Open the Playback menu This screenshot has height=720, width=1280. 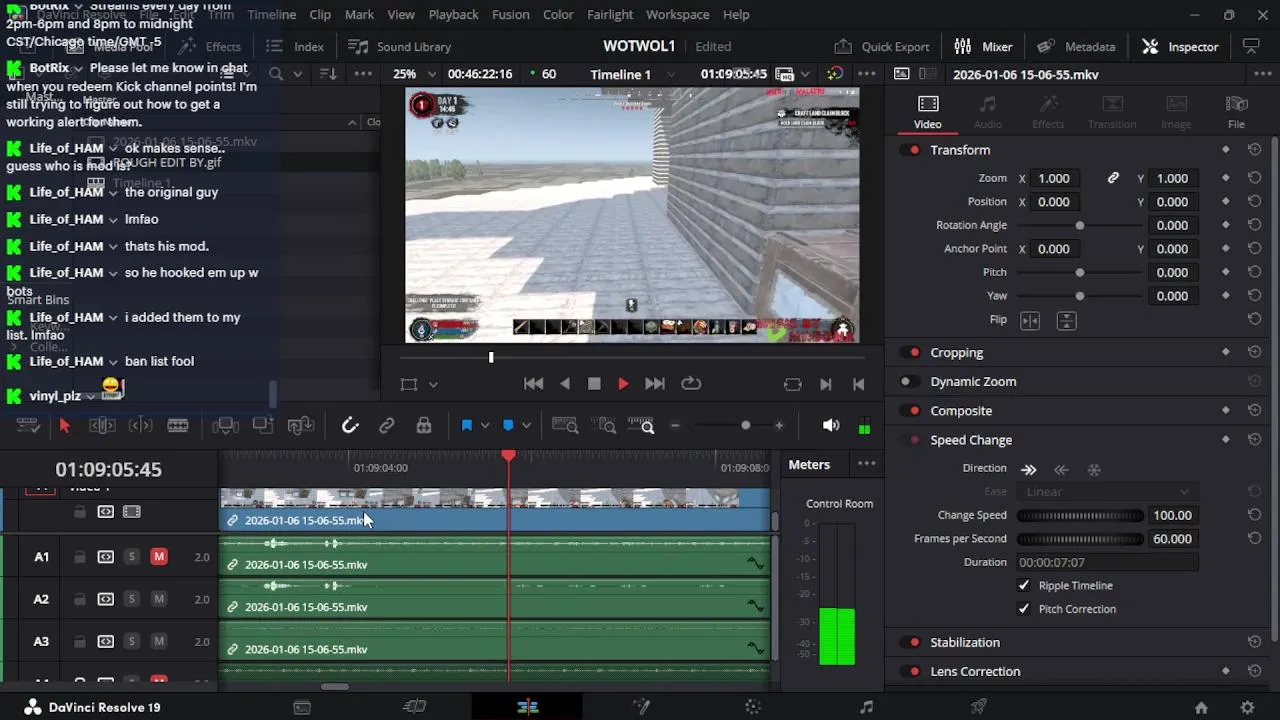(x=453, y=15)
